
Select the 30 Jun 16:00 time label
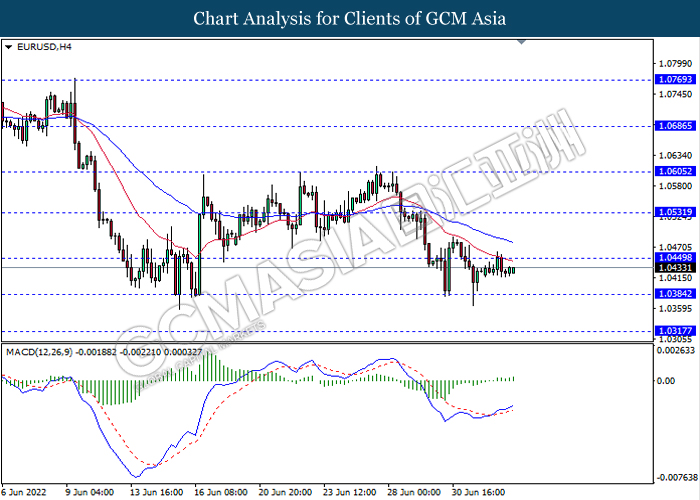tap(478, 492)
